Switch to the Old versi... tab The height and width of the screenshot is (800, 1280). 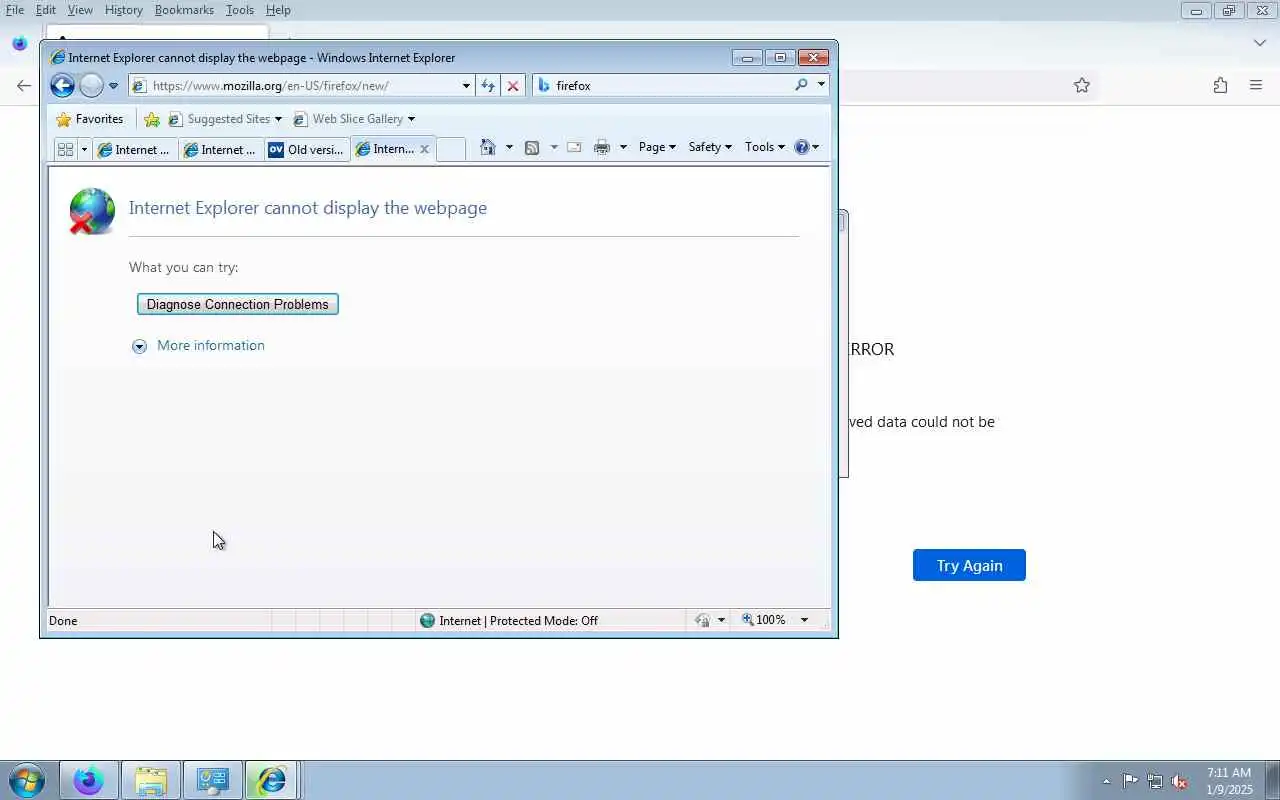(307, 149)
